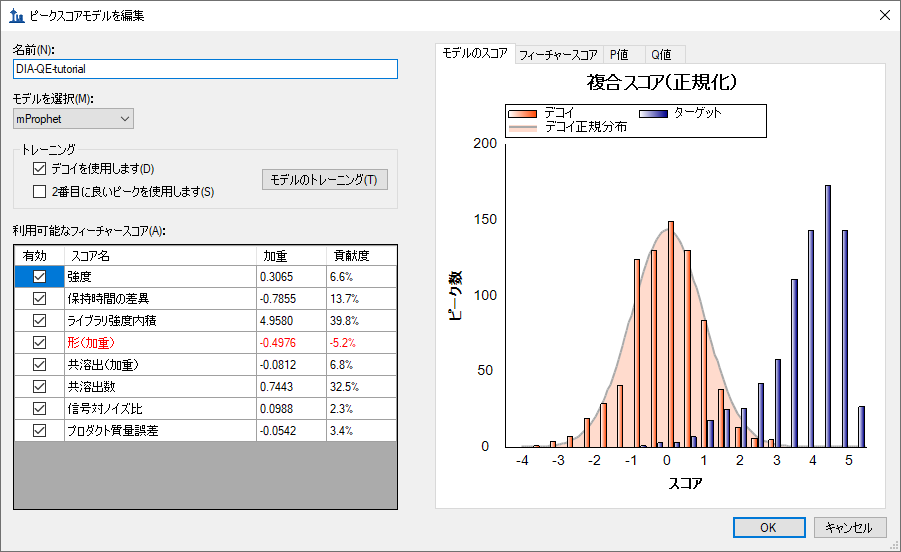This screenshot has width=901, height=552.
Task: Close the peak scoring model dialog
Action: (x=884, y=15)
